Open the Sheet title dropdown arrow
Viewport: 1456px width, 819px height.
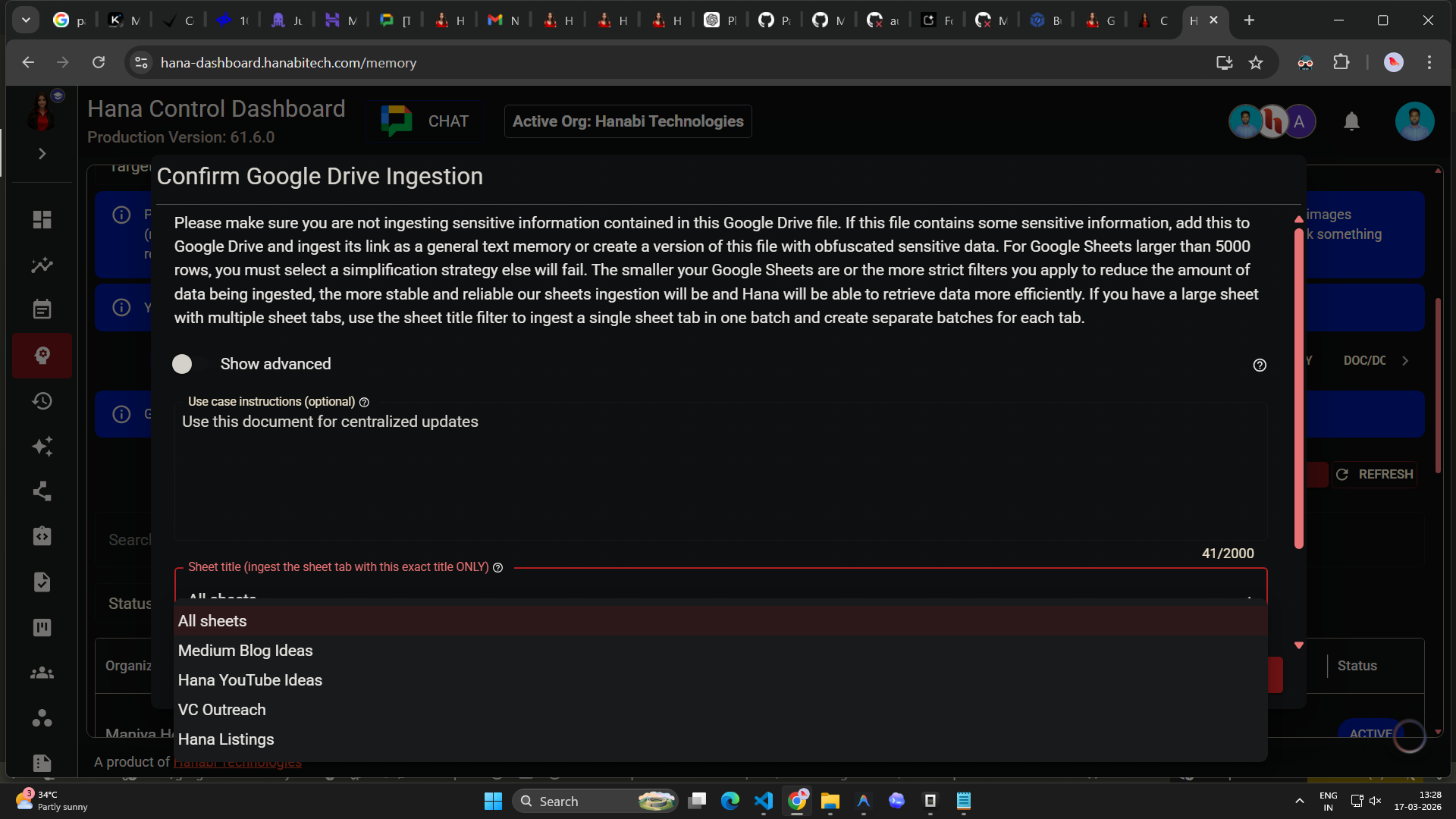1250,598
